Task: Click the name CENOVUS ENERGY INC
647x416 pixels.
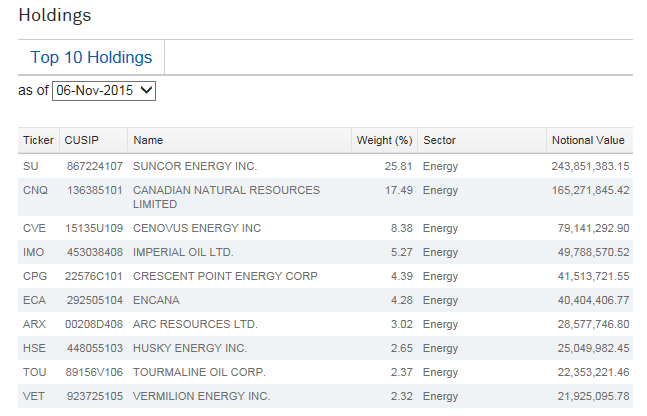Action: [x=197, y=228]
